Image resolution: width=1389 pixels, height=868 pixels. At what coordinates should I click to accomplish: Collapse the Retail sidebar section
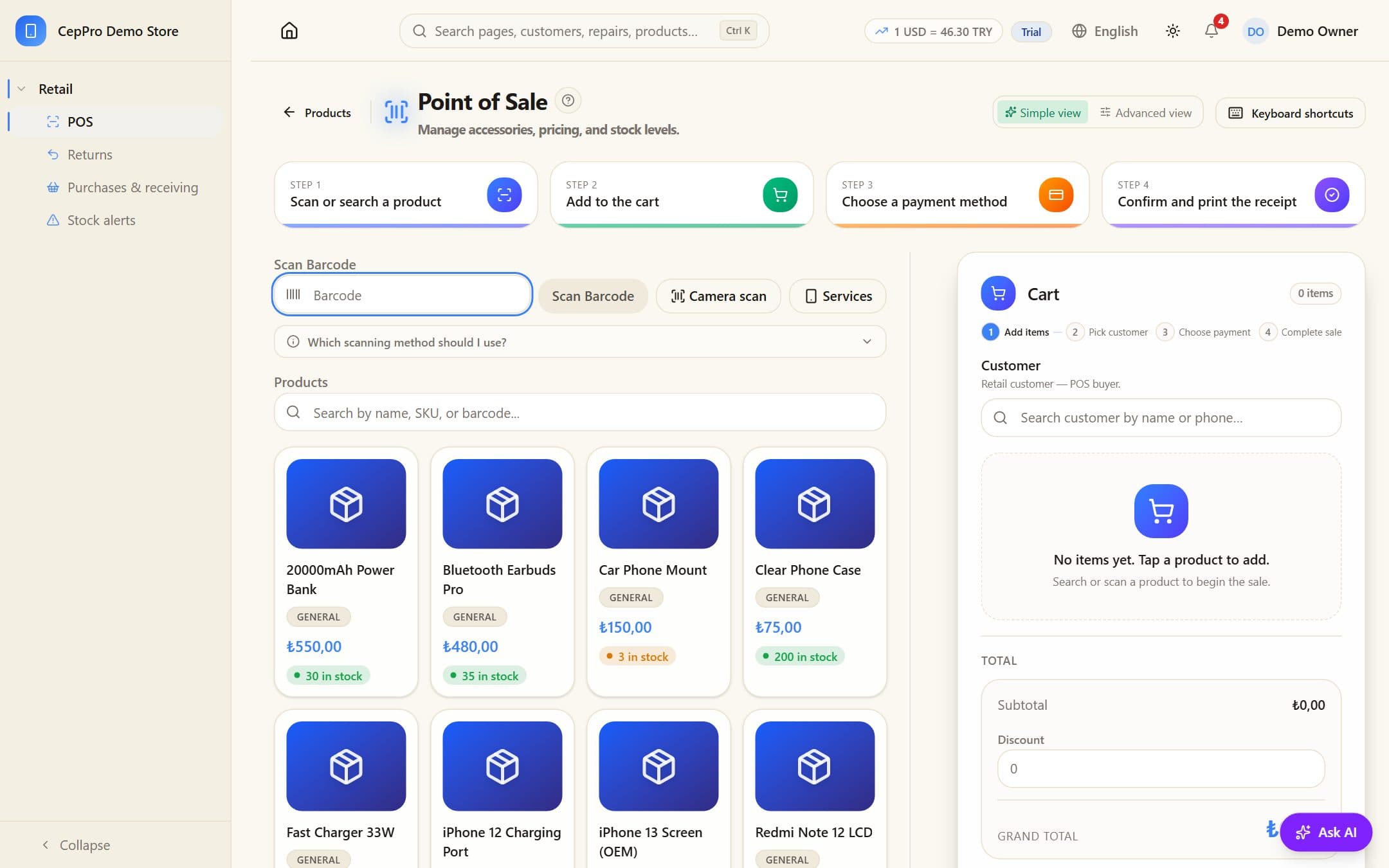pyautogui.click(x=21, y=89)
